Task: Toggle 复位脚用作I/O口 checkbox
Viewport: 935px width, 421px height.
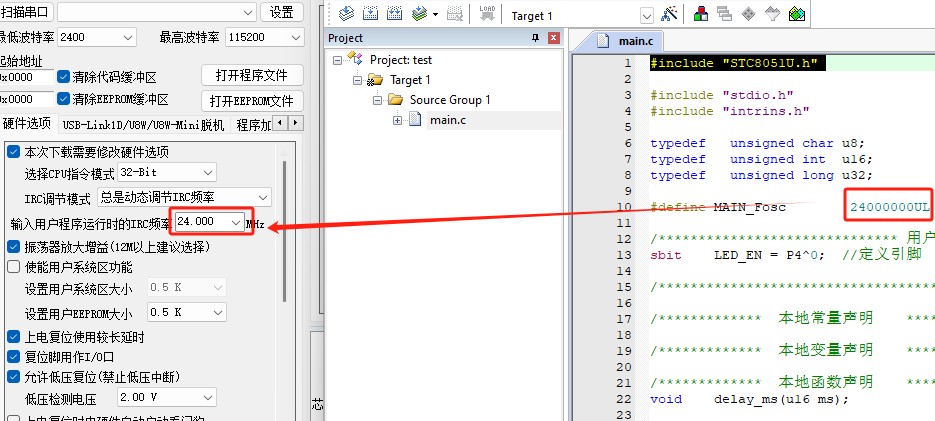Action: tap(14, 357)
